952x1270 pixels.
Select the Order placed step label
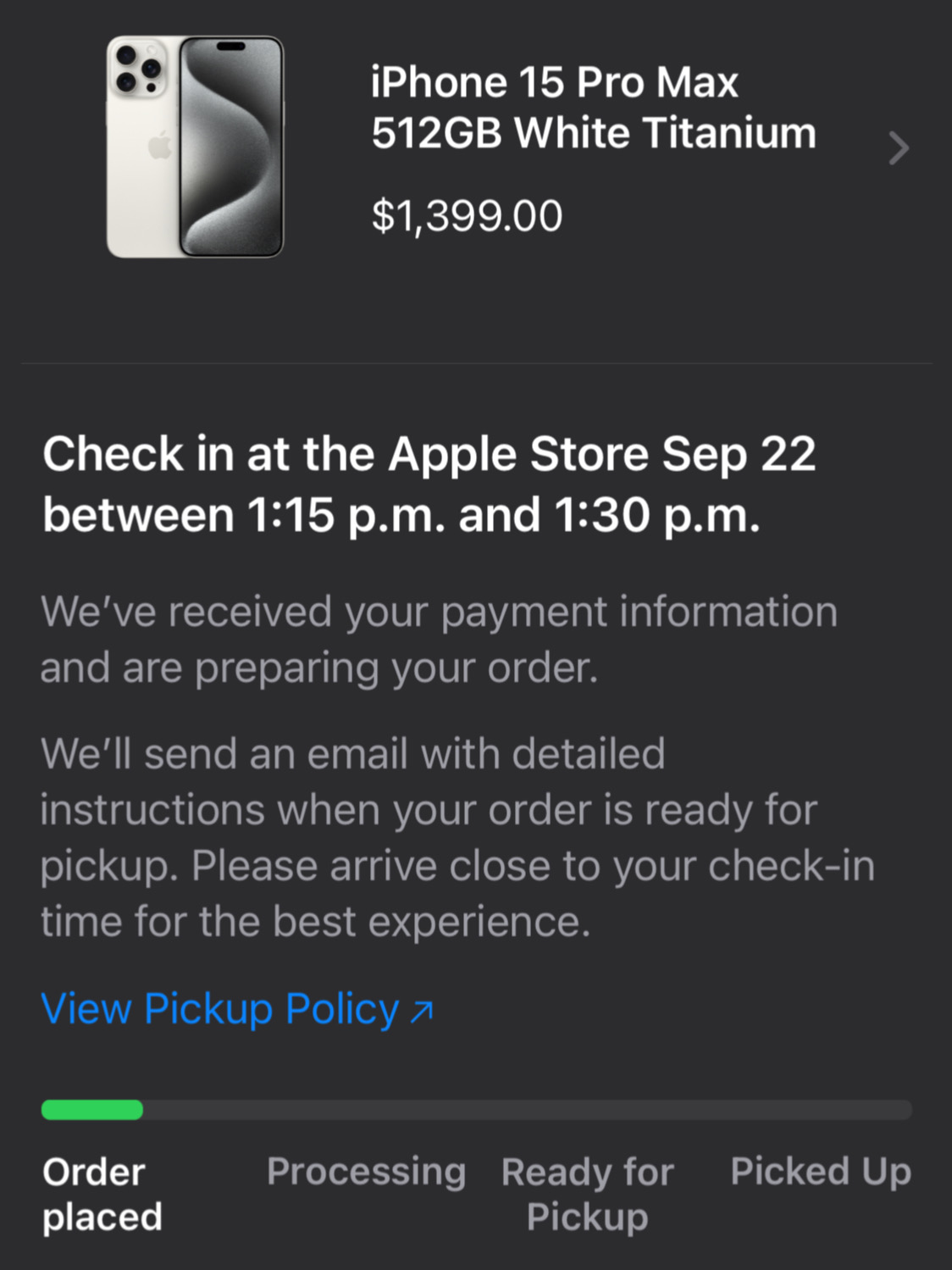[x=102, y=1194]
